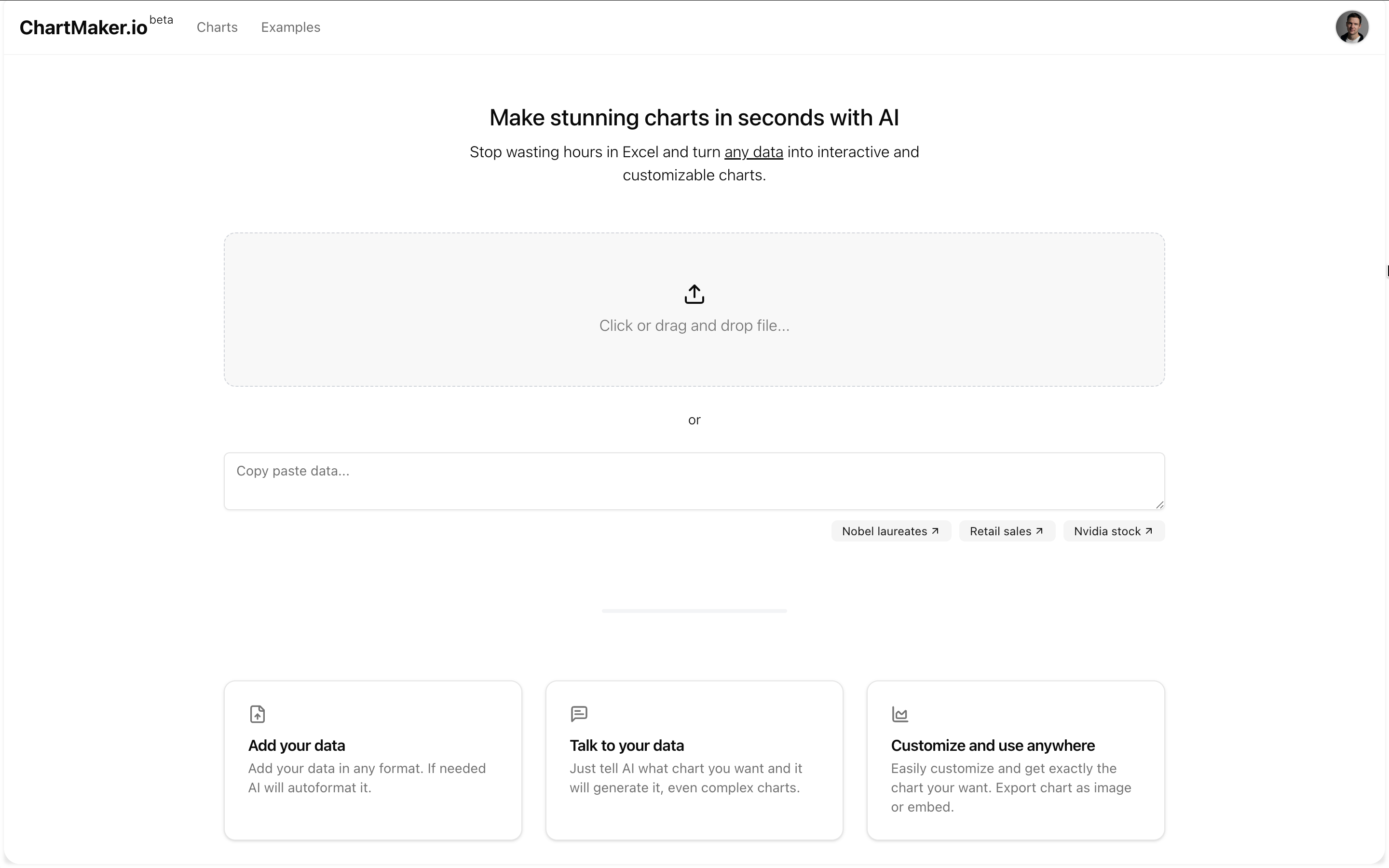The height and width of the screenshot is (868, 1389).
Task: Follow the 'any data' underlined link
Action: (754, 152)
